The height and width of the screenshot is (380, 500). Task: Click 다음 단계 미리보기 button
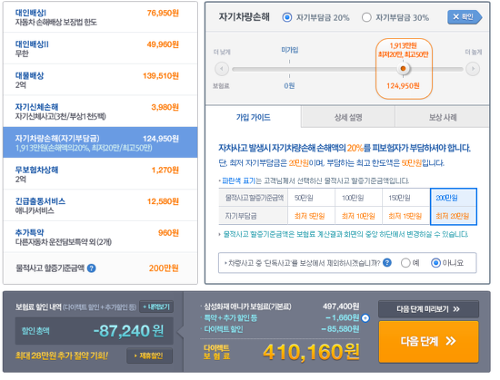428,309
